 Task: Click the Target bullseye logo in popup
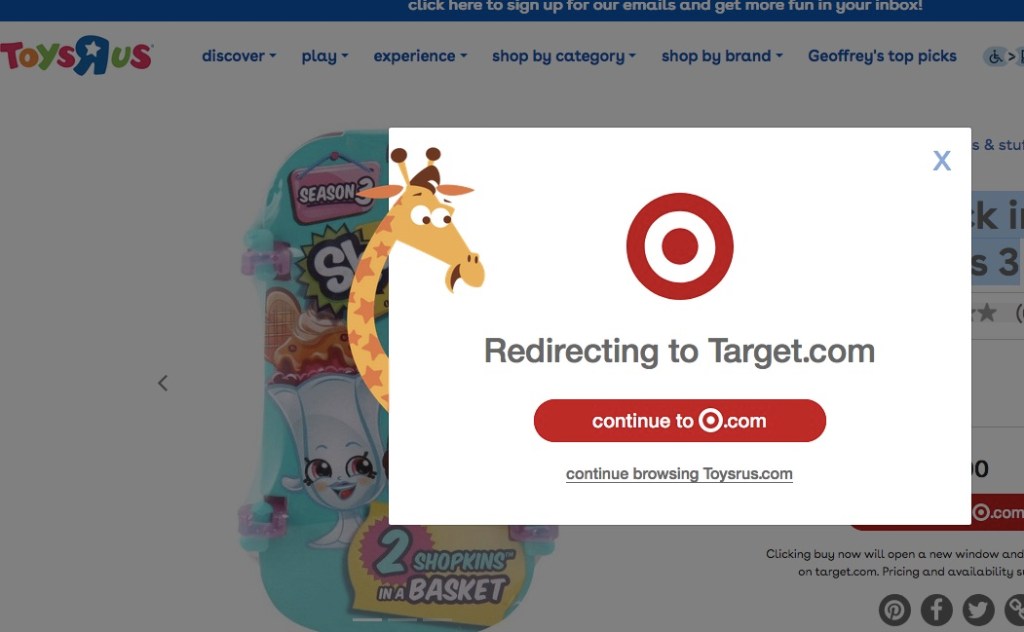pyautogui.click(x=679, y=246)
